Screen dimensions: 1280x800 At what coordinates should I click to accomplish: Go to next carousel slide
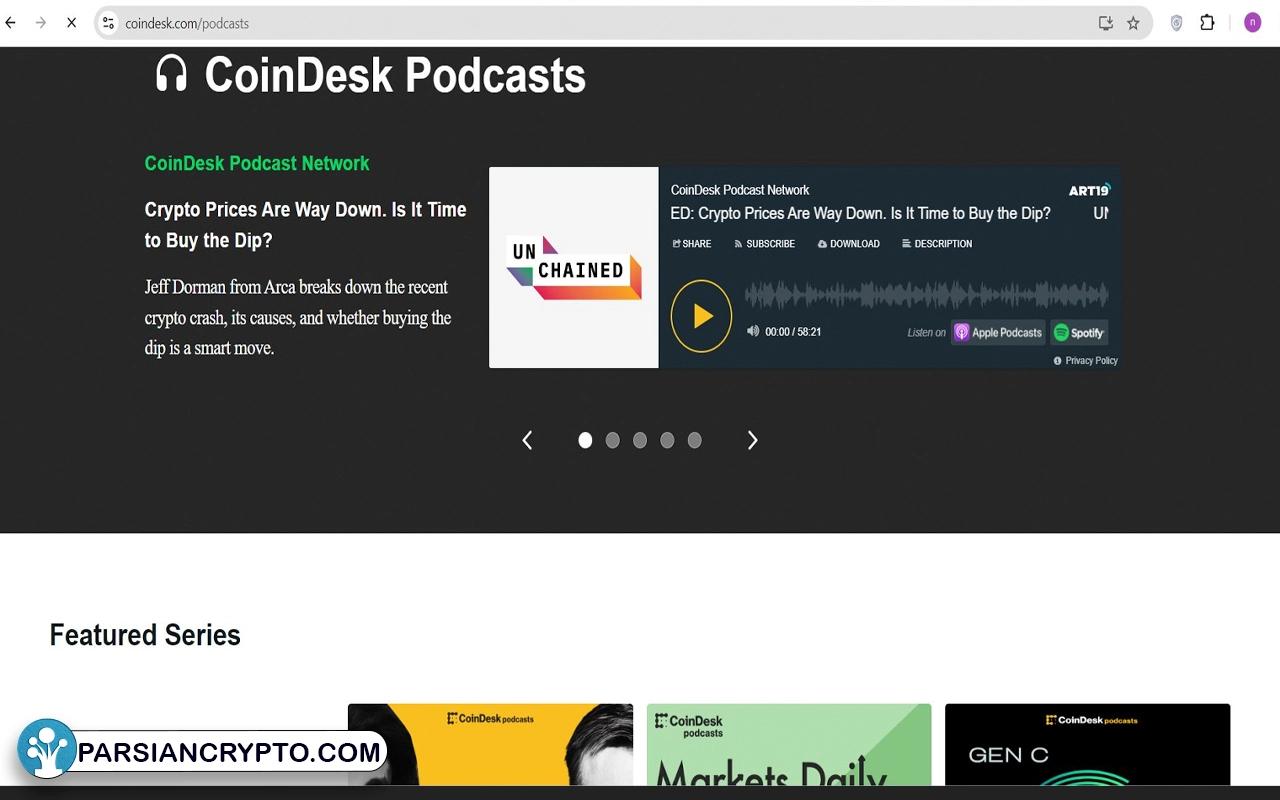pos(753,440)
